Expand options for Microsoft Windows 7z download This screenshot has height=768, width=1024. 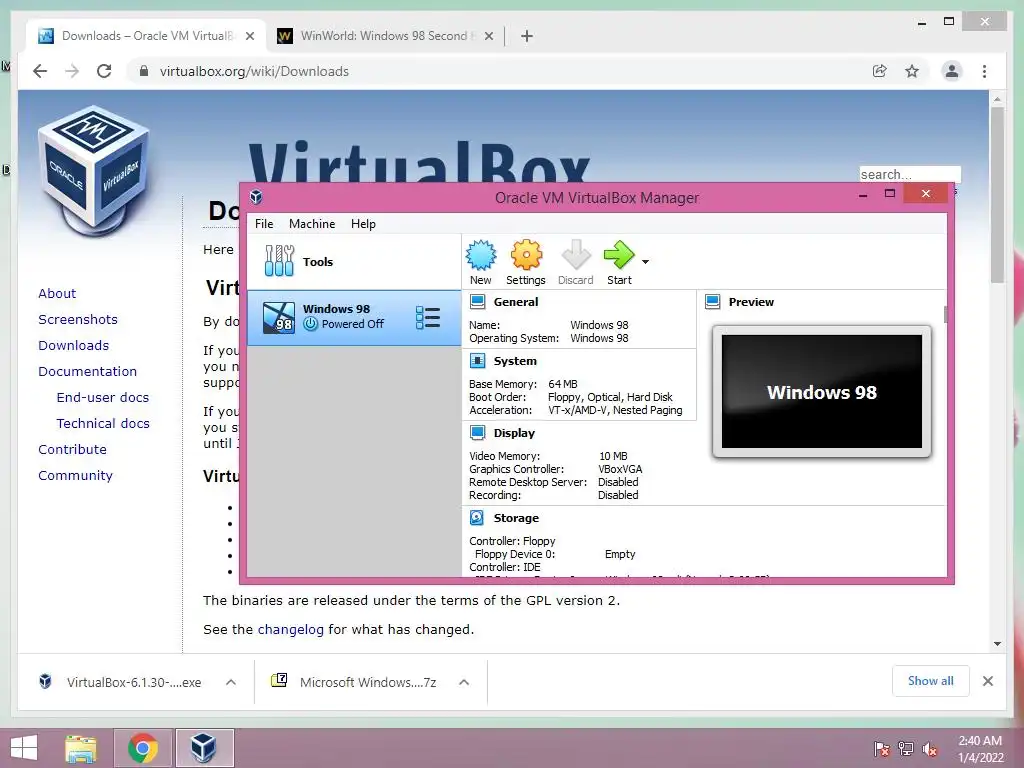point(464,682)
